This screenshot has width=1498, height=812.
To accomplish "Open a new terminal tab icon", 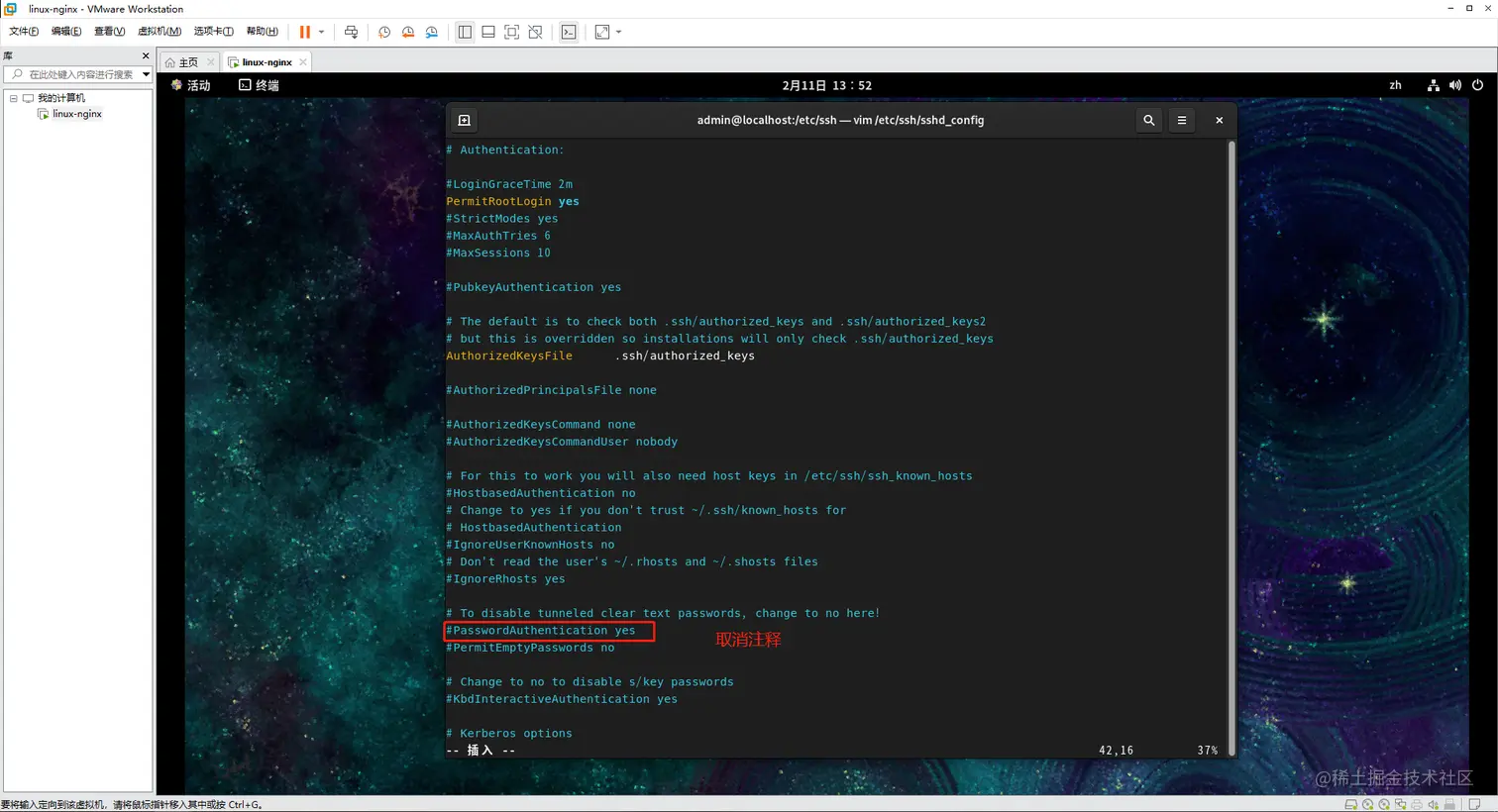I will (x=465, y=120).
